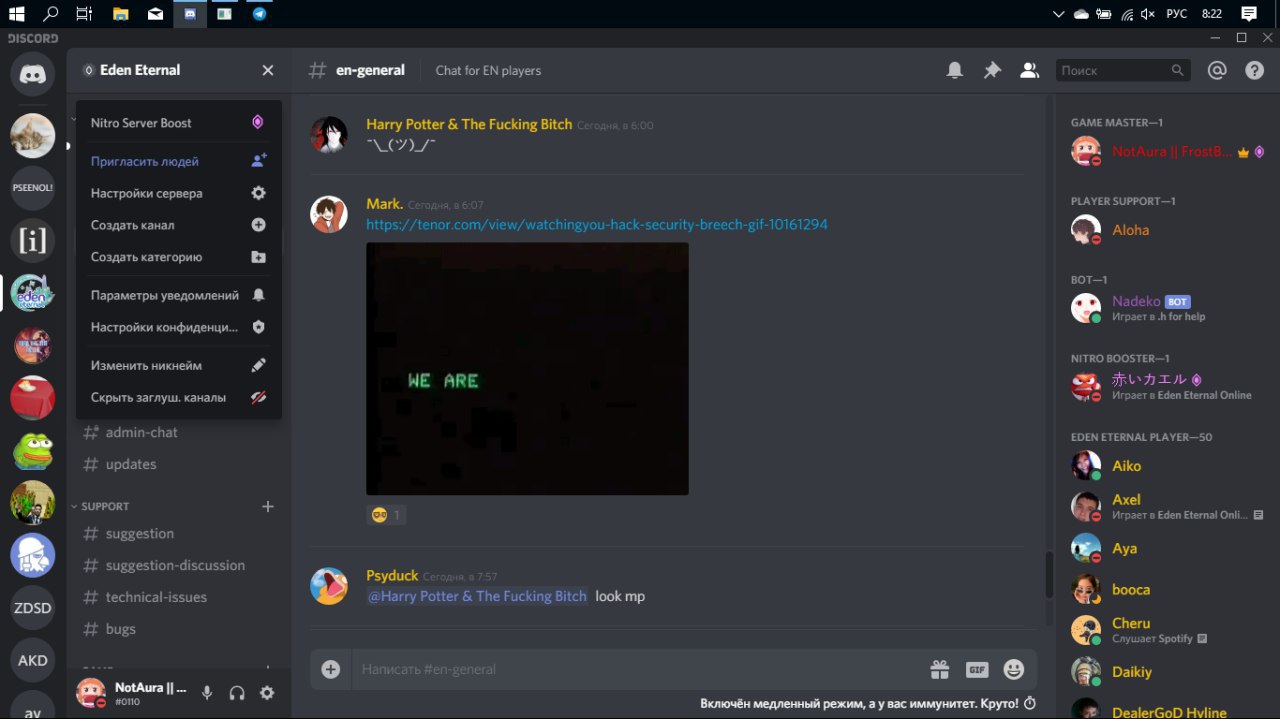
Task: Close the server dropdown menu with X
Action: (x=268, y=70)
